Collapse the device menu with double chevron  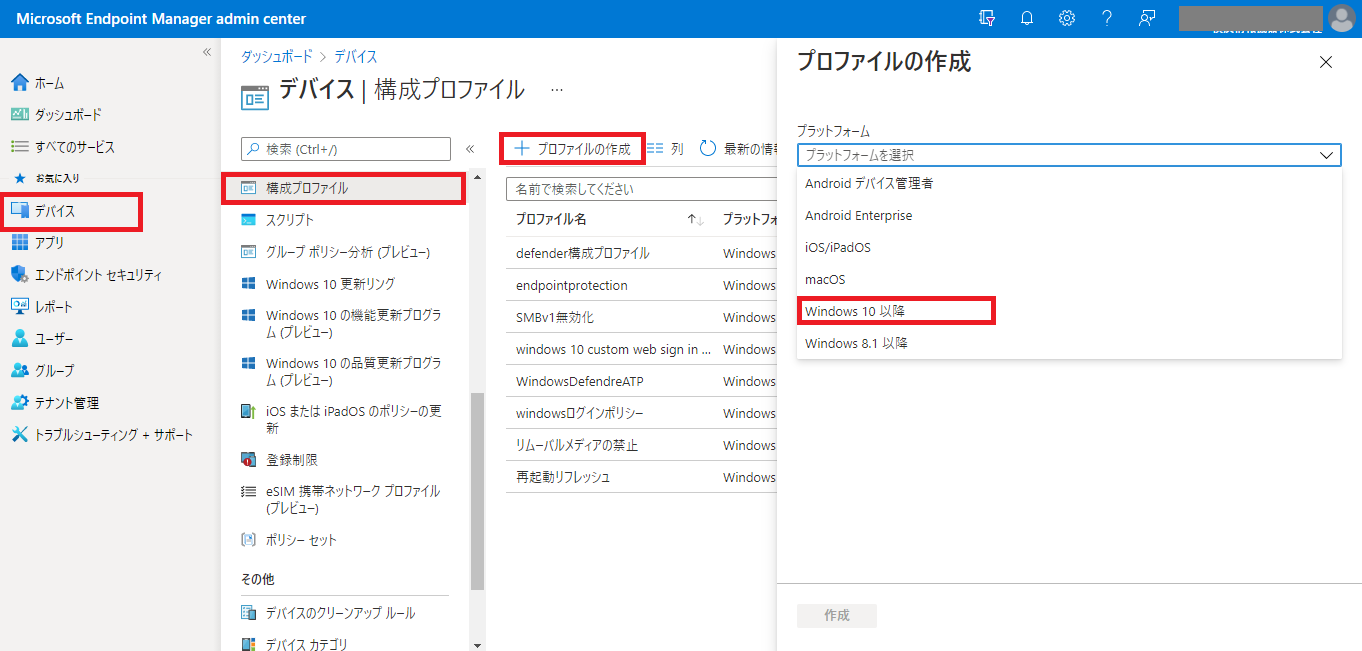pyautogui.click(x=469, y=149)
